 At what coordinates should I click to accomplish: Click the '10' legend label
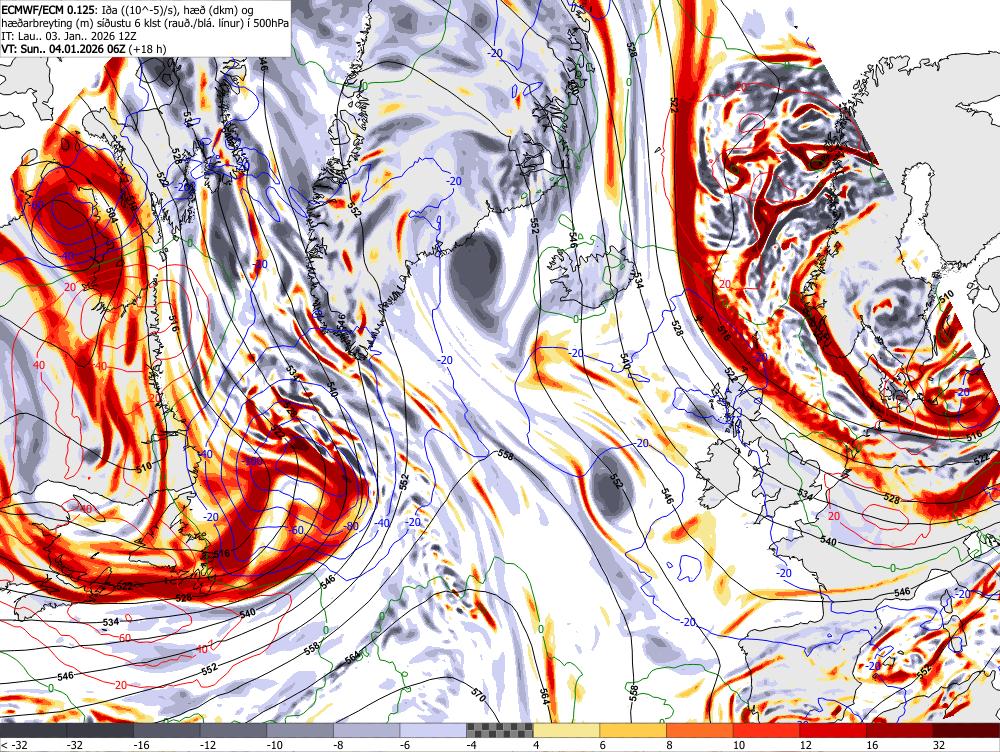739,745
